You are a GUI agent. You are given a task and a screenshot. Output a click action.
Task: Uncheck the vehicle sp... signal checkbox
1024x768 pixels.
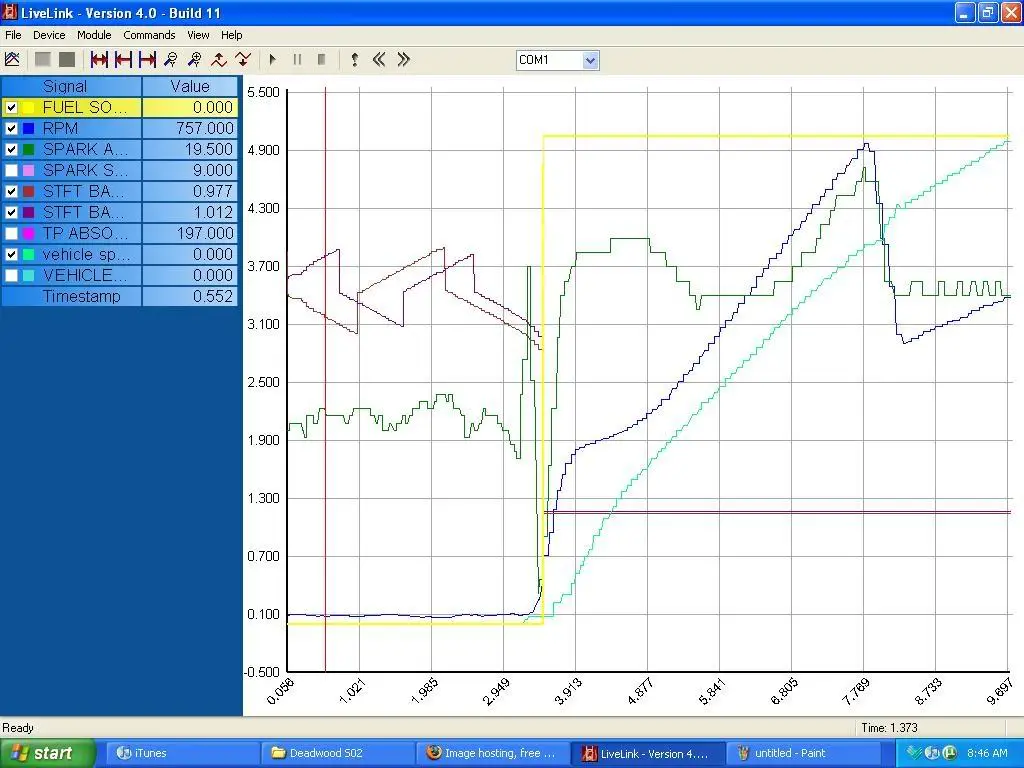click(x=11, y=254)
